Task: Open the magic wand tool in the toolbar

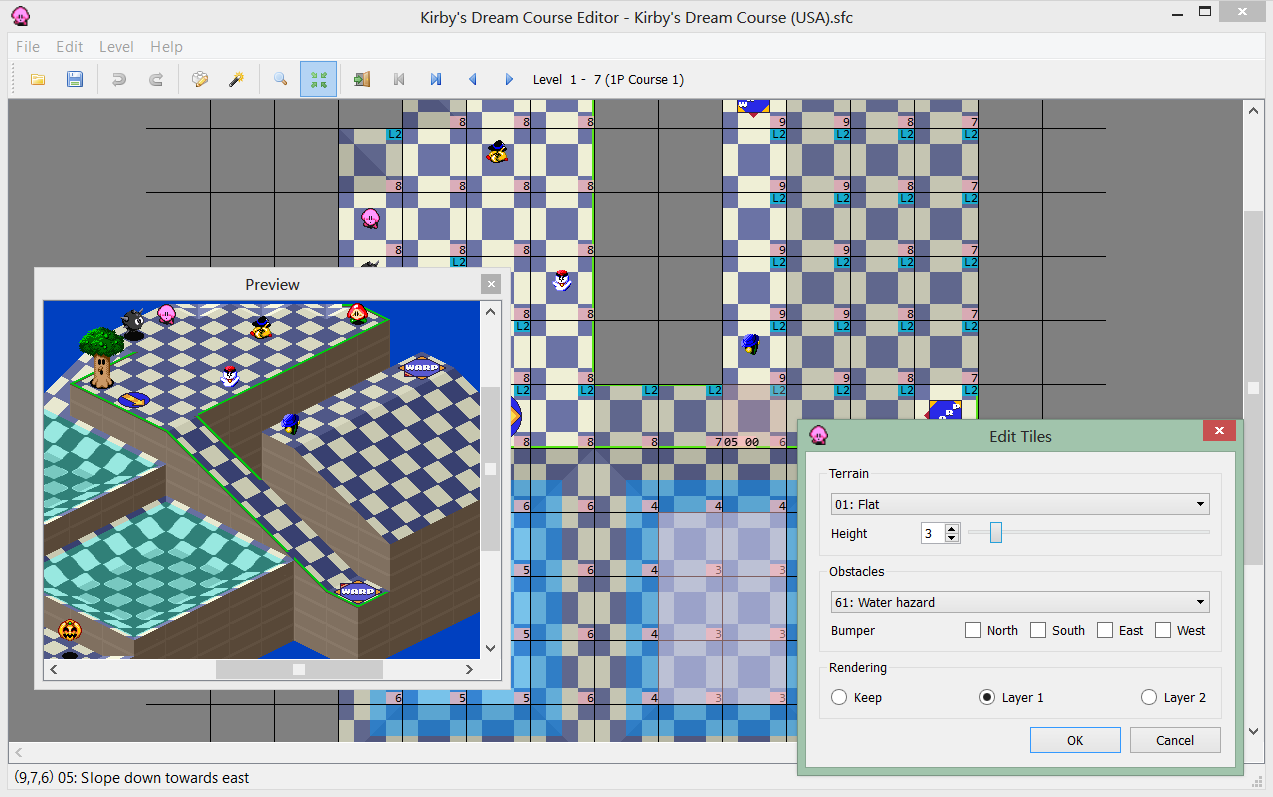Action: [x=237, y=79]
